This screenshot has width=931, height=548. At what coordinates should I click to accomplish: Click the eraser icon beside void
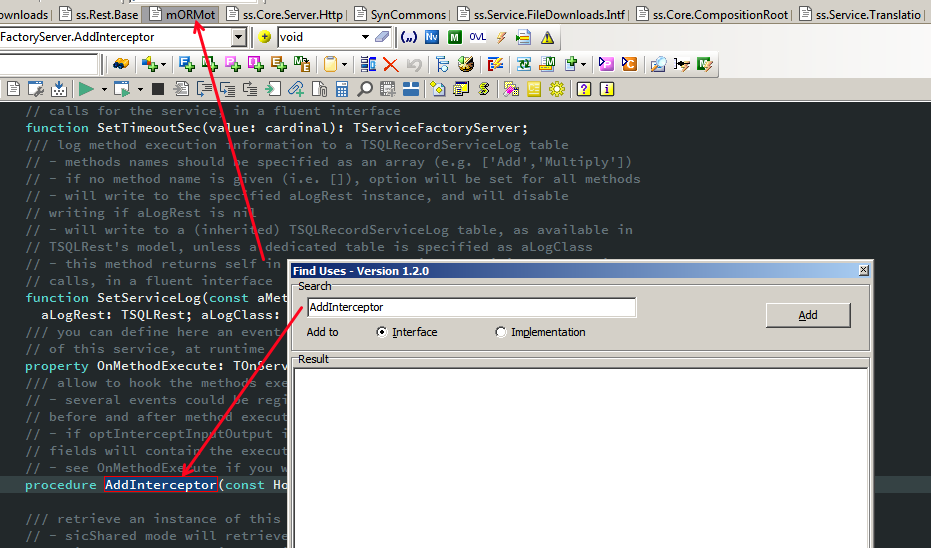click(382, 37)
